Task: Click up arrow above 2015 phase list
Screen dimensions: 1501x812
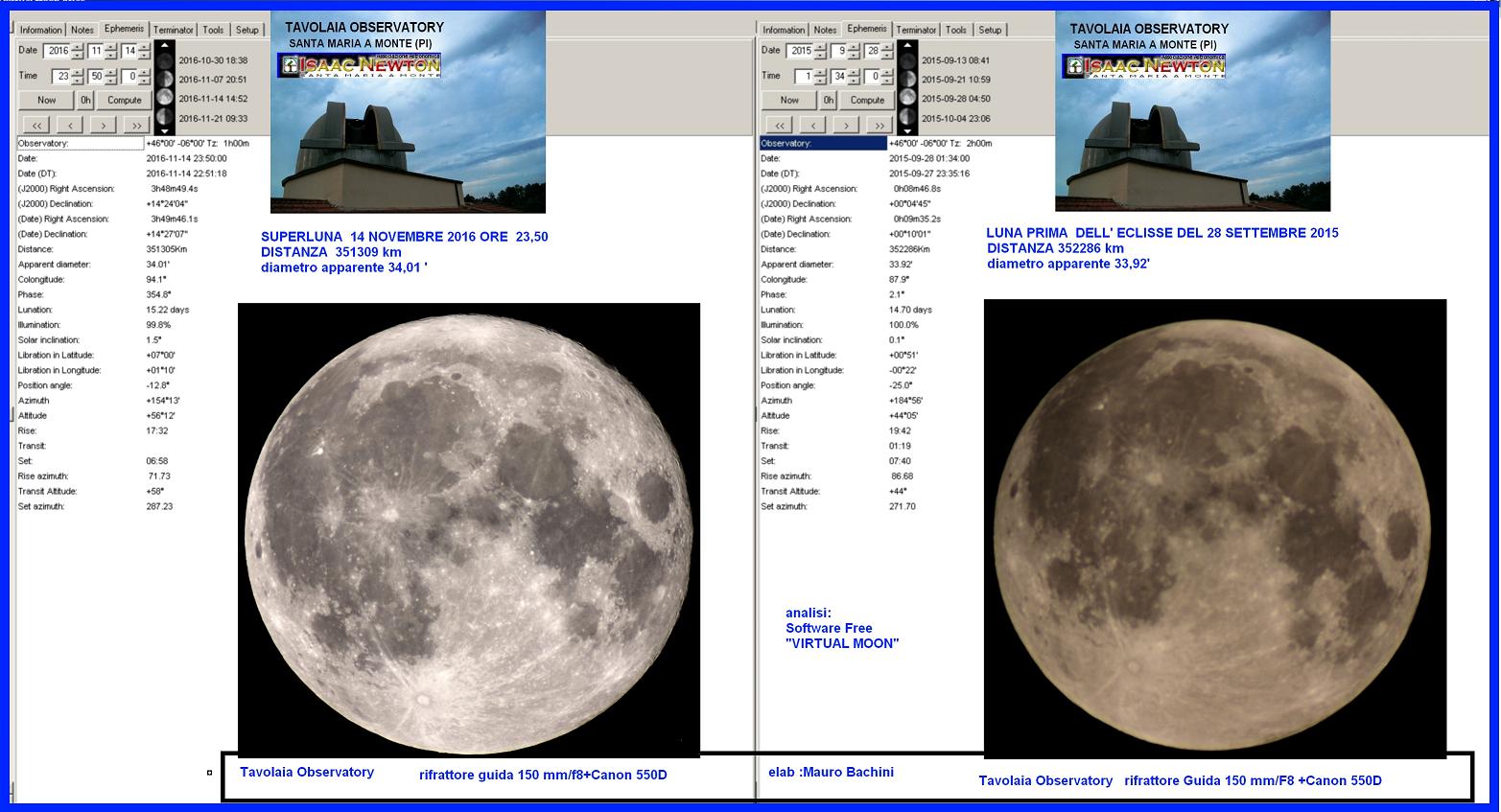Action: click(x=907, y=45)
